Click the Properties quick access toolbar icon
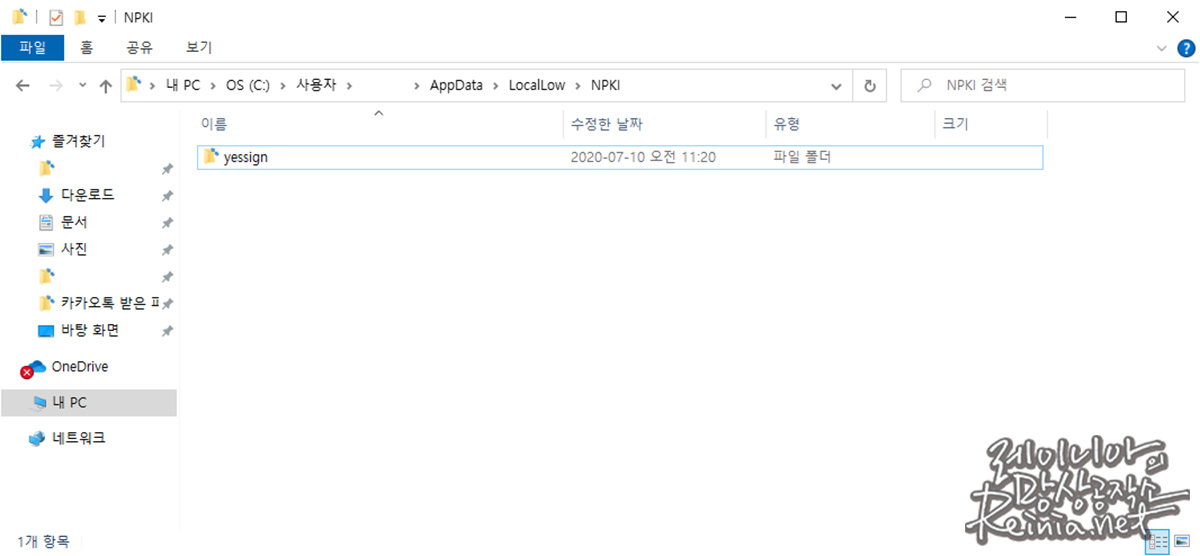This screenshot has height=556, width=1200. pos(56,17)
